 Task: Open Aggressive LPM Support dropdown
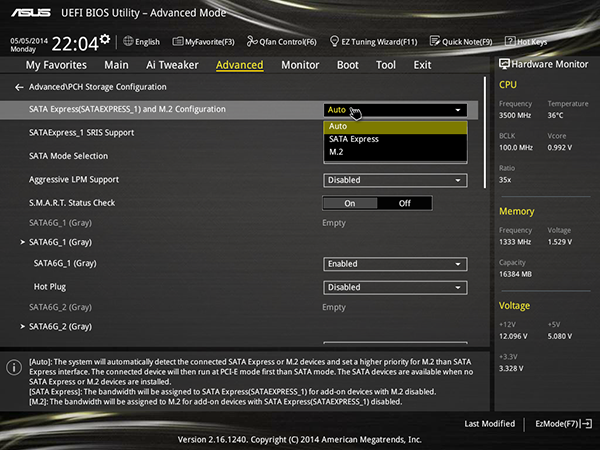coord(395,180)
